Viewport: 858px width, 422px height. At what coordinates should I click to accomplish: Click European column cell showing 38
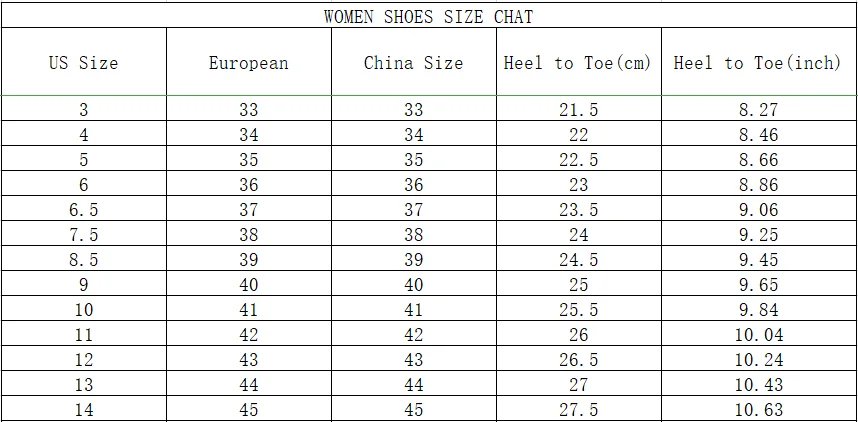click(x=248, y=235)
